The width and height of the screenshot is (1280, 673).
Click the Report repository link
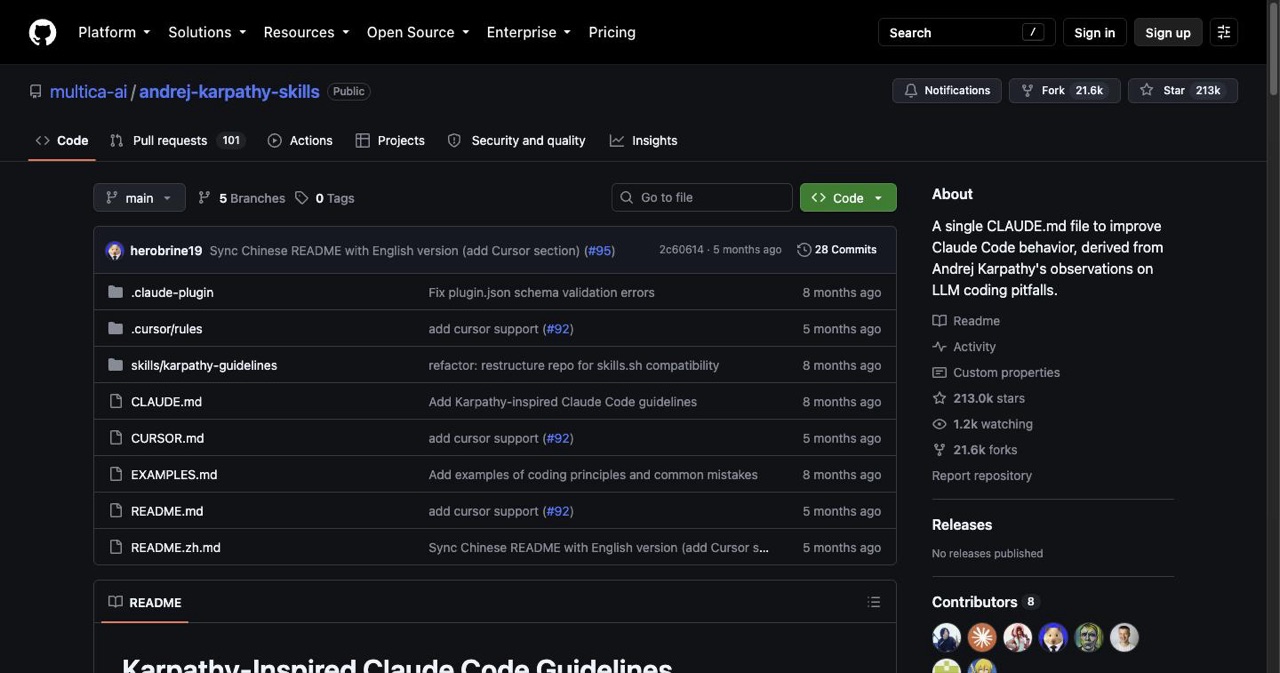coord(982,476)
